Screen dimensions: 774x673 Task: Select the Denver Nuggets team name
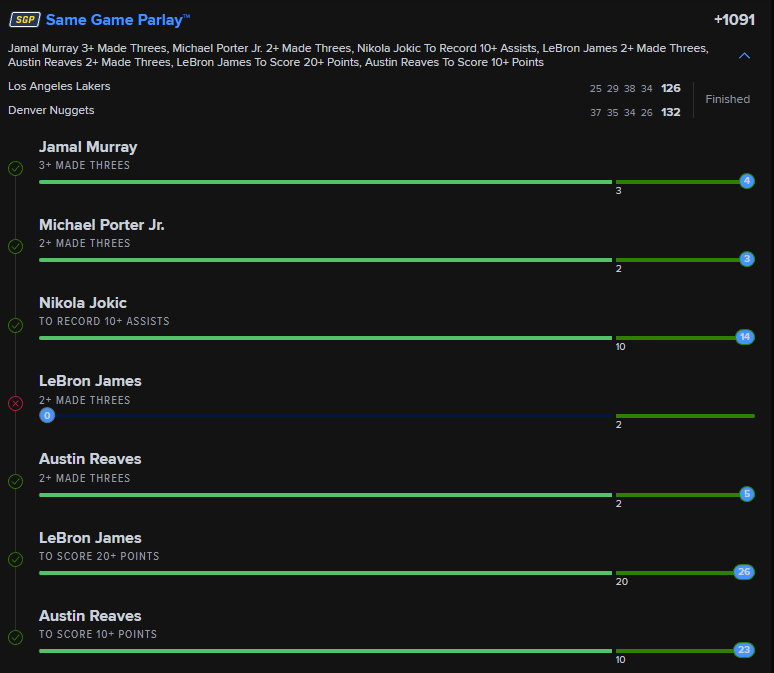click(x=51, y=110)
